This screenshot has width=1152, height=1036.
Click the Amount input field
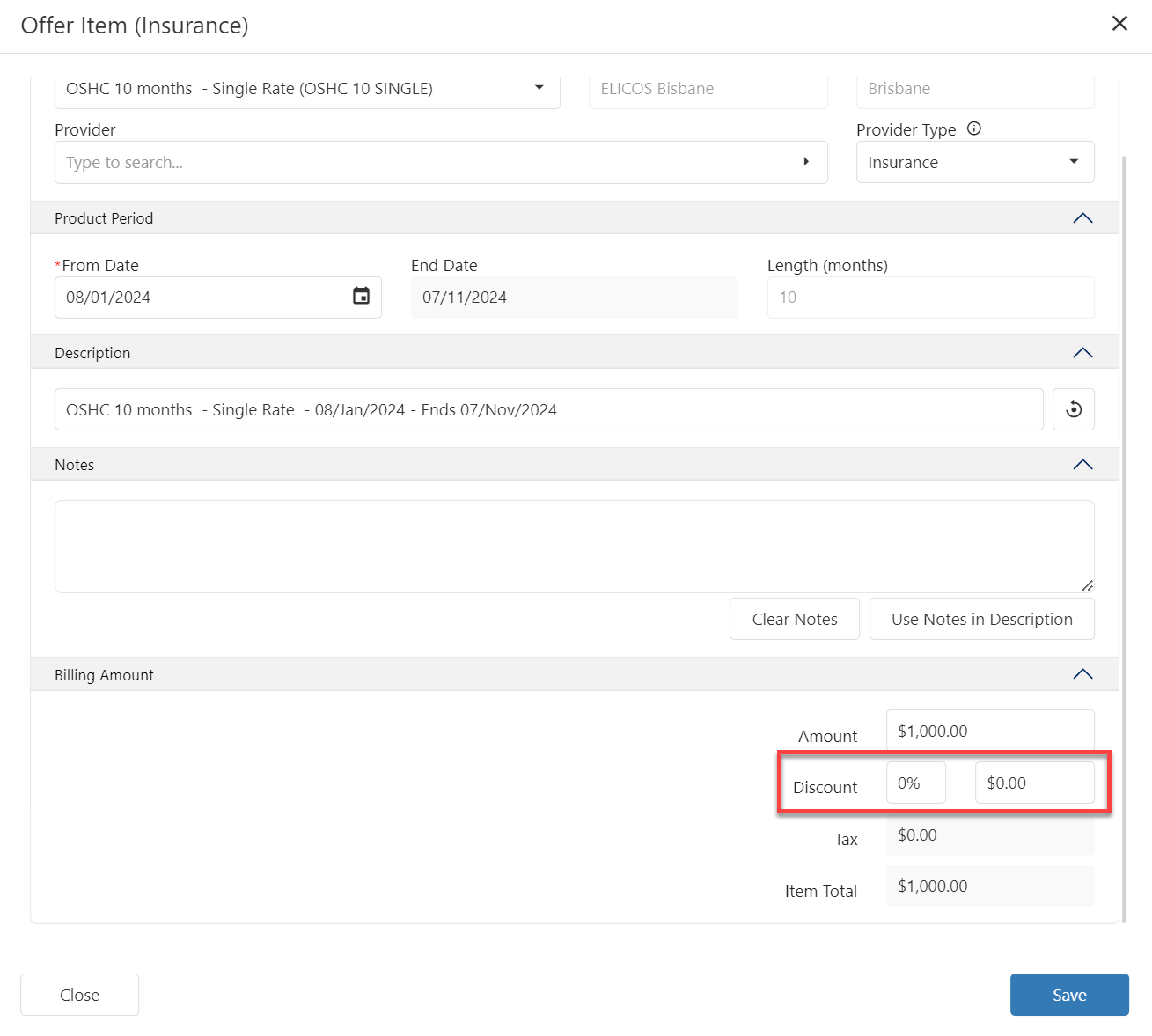coord(989,731)
